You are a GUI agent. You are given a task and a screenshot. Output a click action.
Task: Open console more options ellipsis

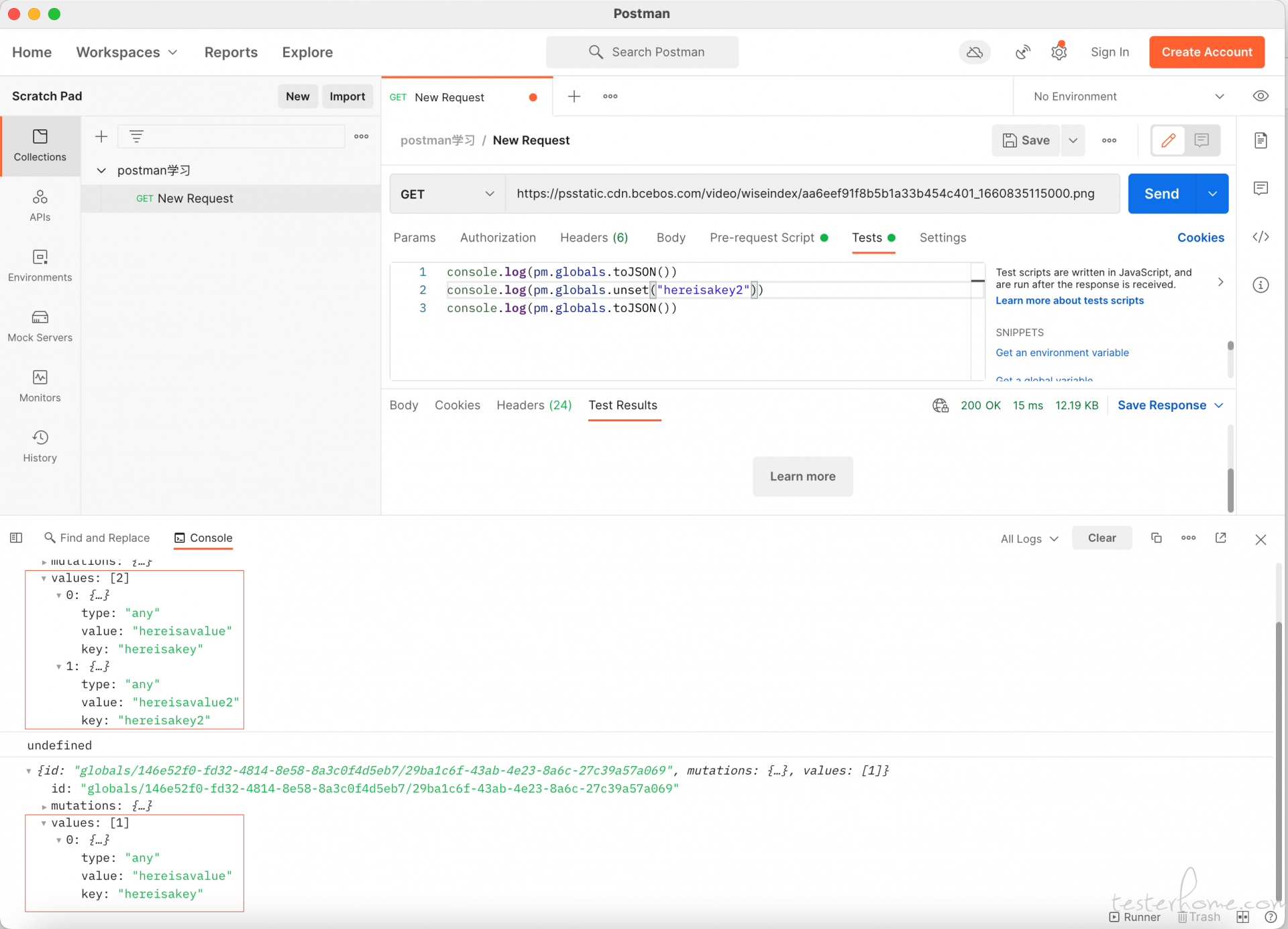click(1189, 538)
